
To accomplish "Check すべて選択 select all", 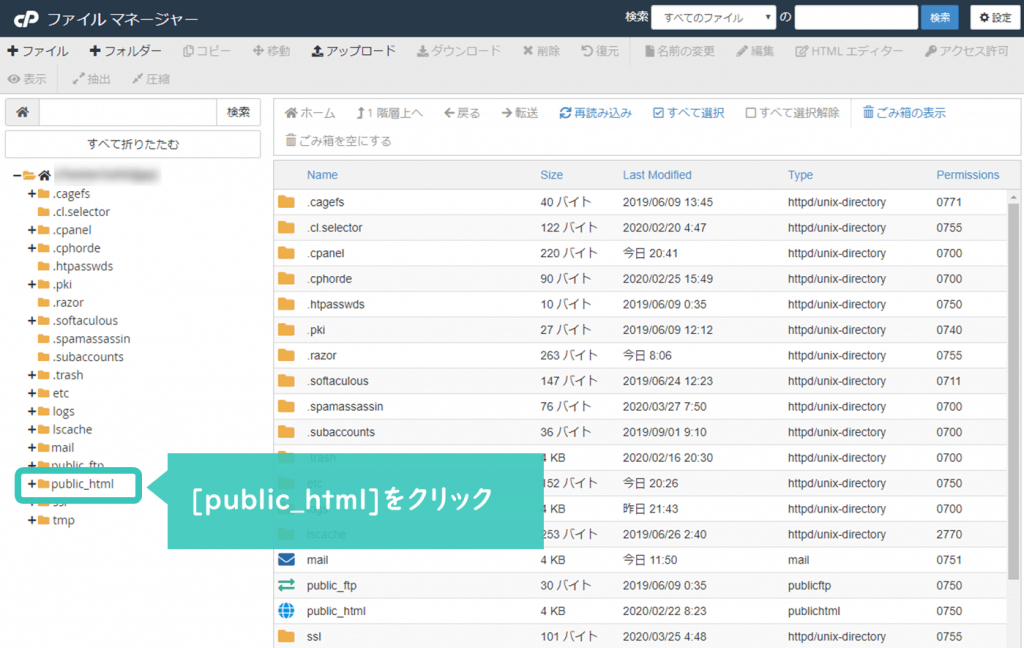I will (x=688, y=113).
